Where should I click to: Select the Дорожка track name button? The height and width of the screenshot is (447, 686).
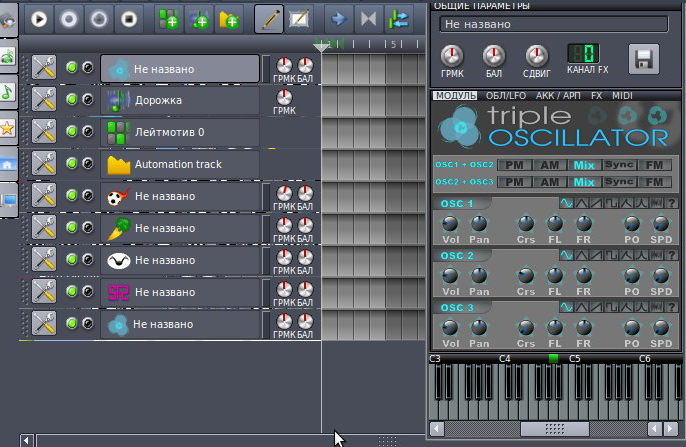coord(180,100)
